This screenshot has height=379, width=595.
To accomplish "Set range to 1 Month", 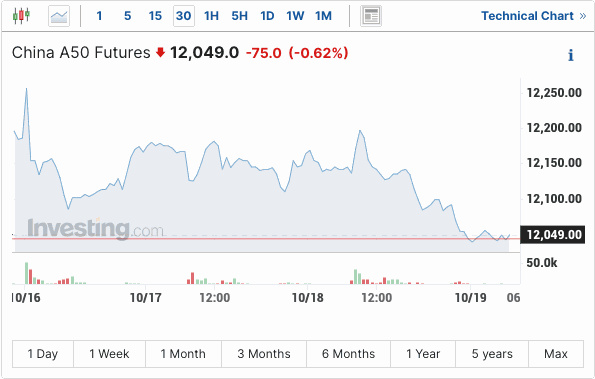I will (x=183, y=354).
